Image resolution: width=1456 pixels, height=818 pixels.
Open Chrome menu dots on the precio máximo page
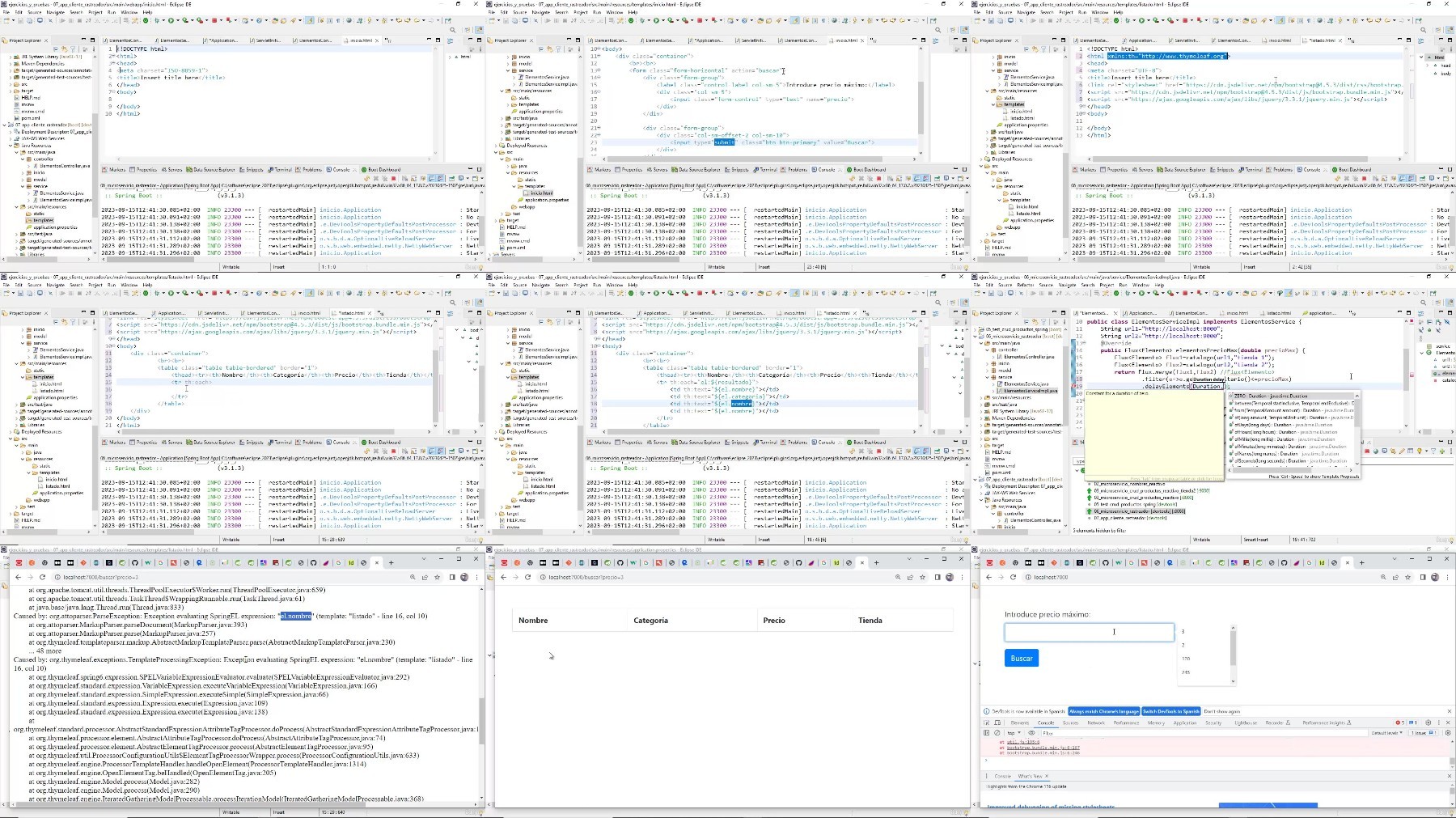(1447, 577)
